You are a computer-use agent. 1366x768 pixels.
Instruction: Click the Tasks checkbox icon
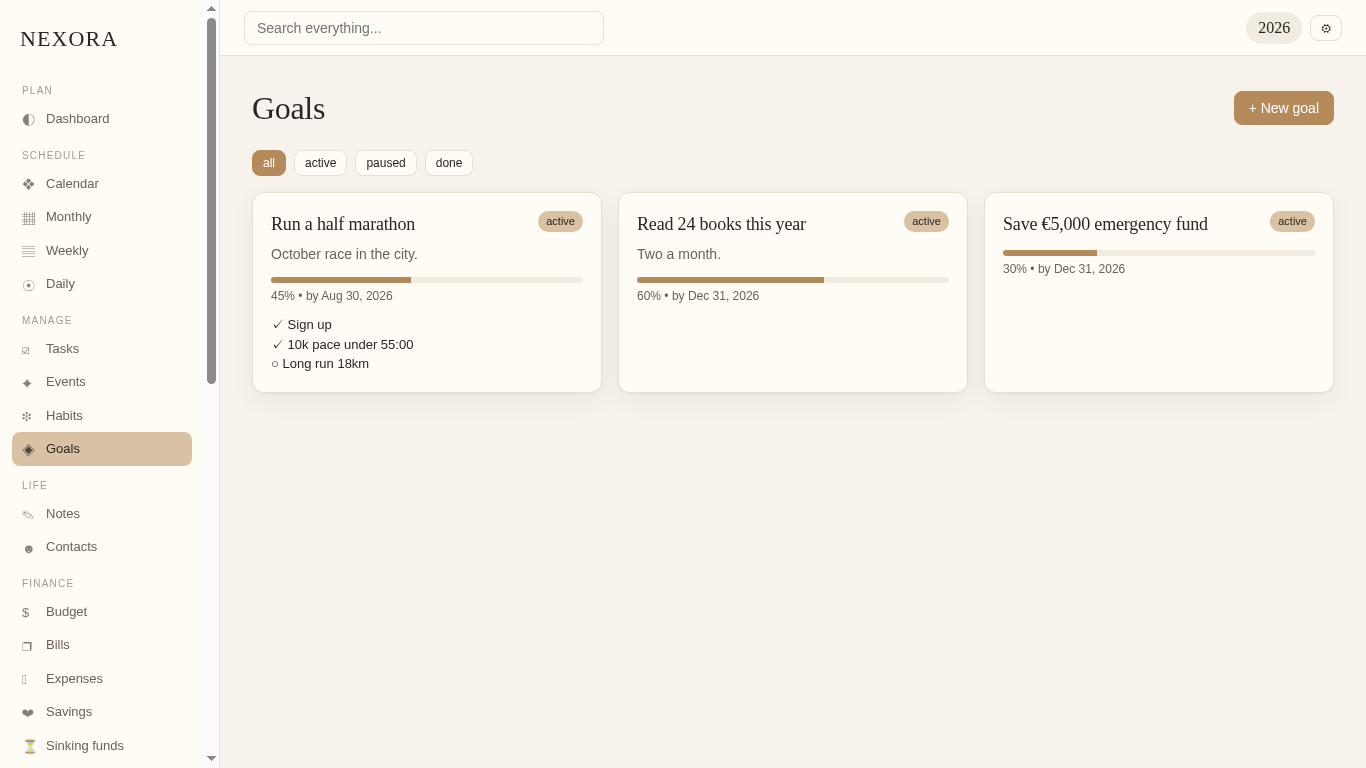click(x=28, y=349)
